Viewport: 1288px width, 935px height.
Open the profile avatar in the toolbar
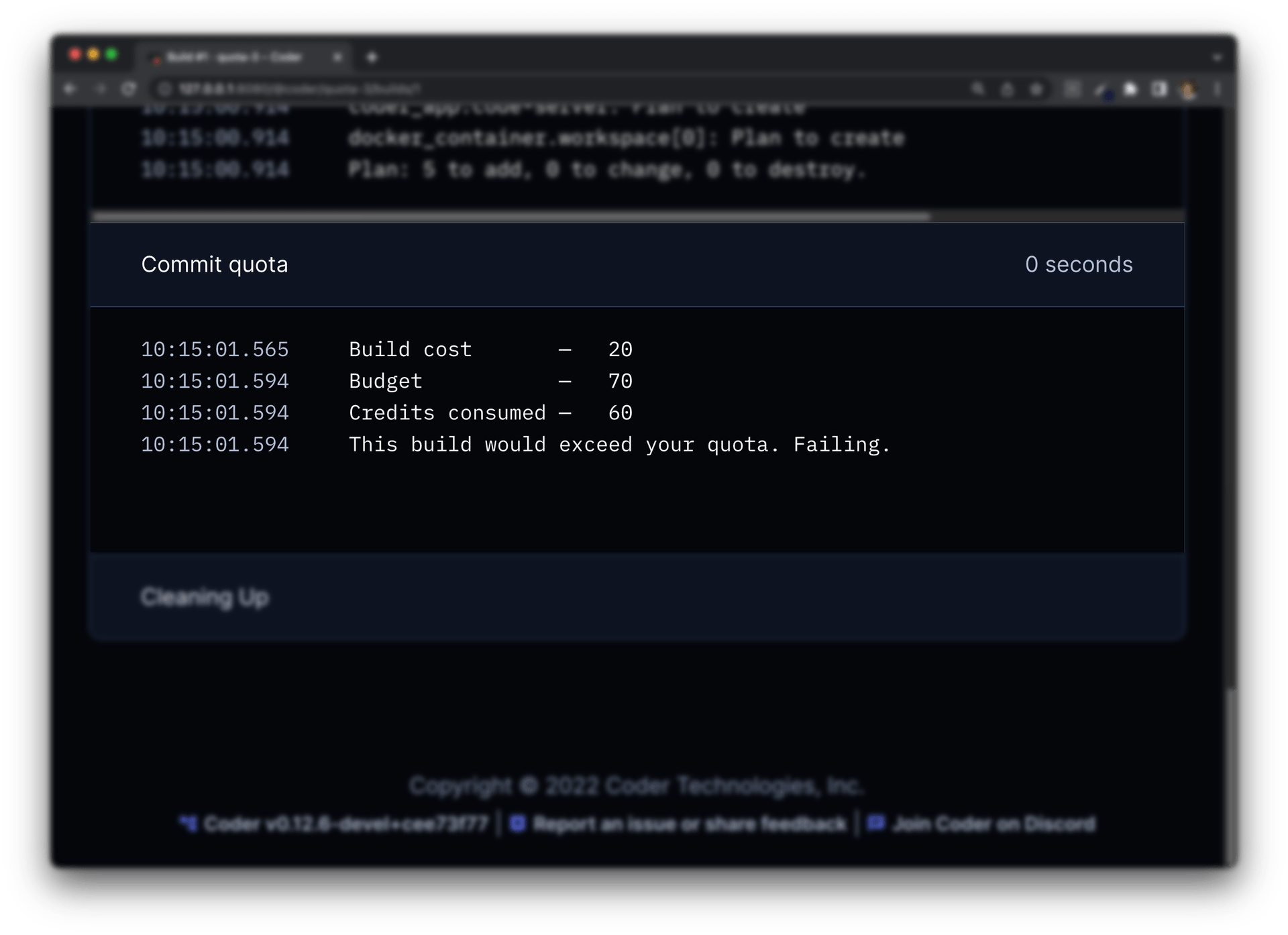1188,89
